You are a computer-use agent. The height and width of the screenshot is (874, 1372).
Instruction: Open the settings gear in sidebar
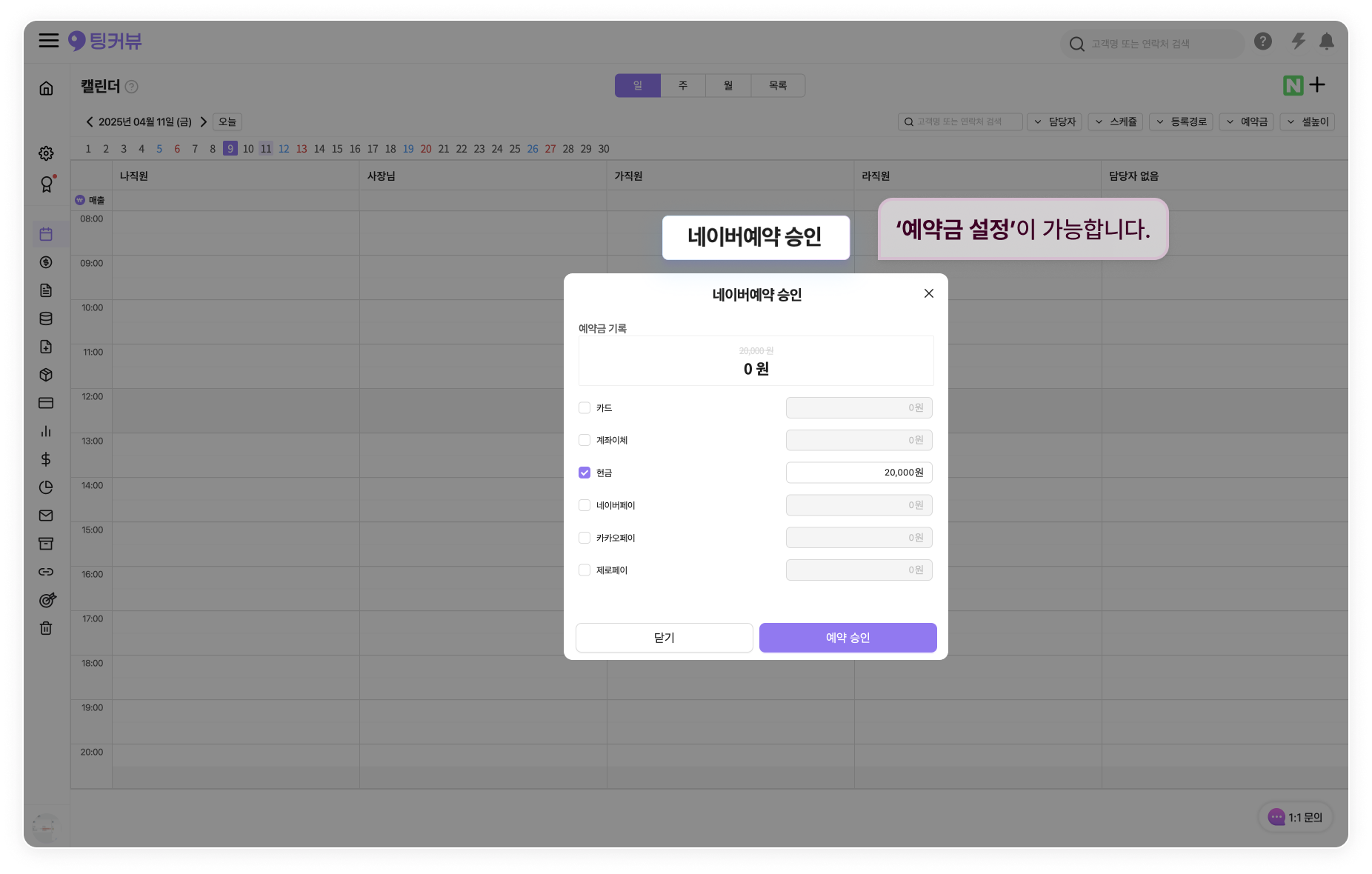click(46, 153)
